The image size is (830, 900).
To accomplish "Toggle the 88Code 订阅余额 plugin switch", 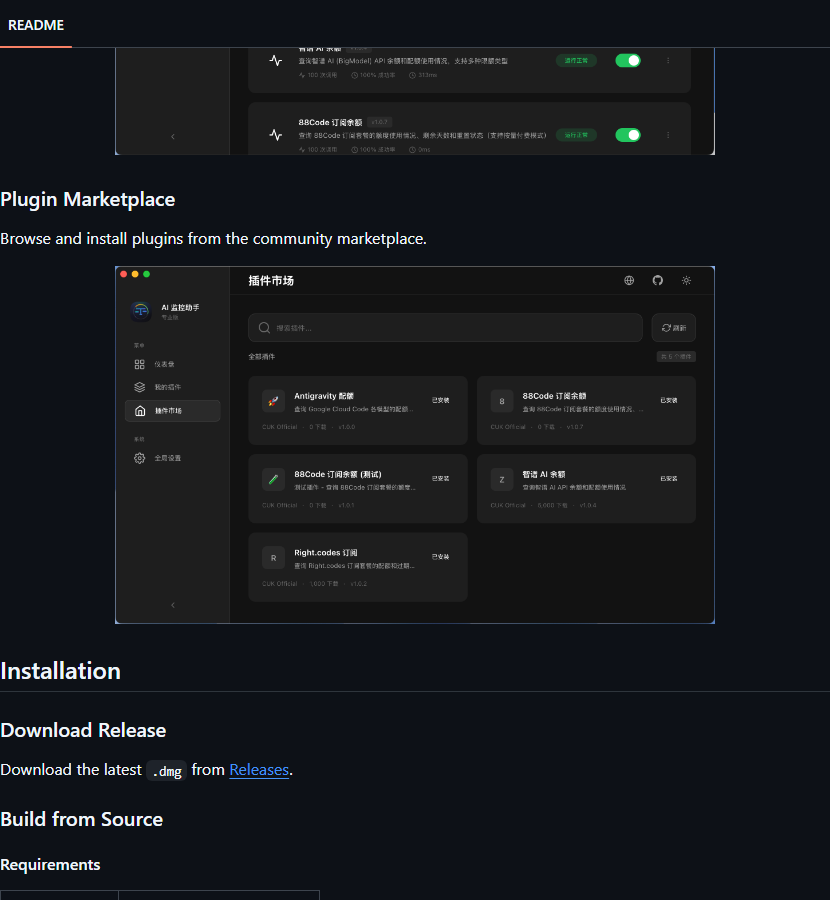I will click(x=628, y=135).
